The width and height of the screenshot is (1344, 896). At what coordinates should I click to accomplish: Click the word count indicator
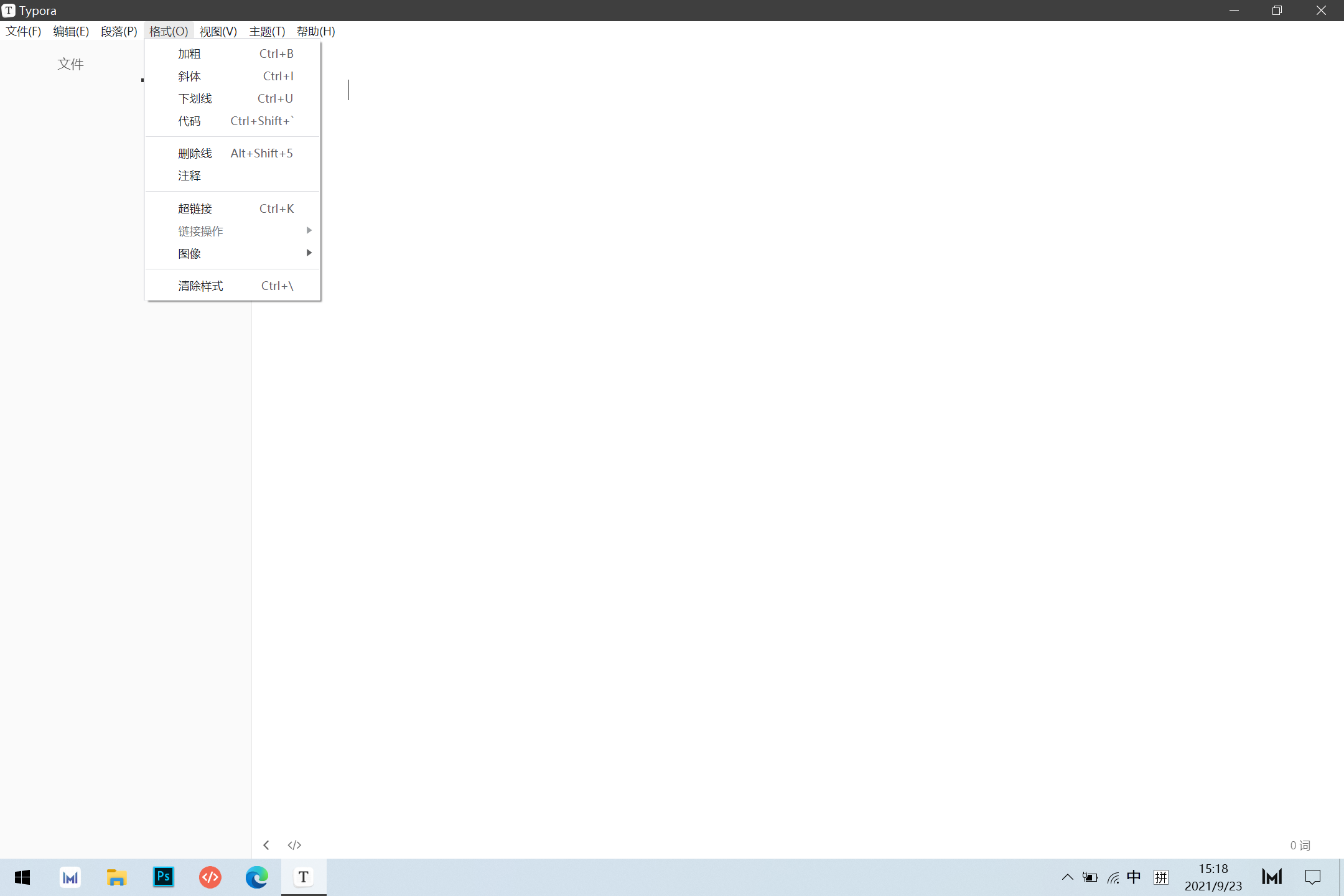[1300, 845]
